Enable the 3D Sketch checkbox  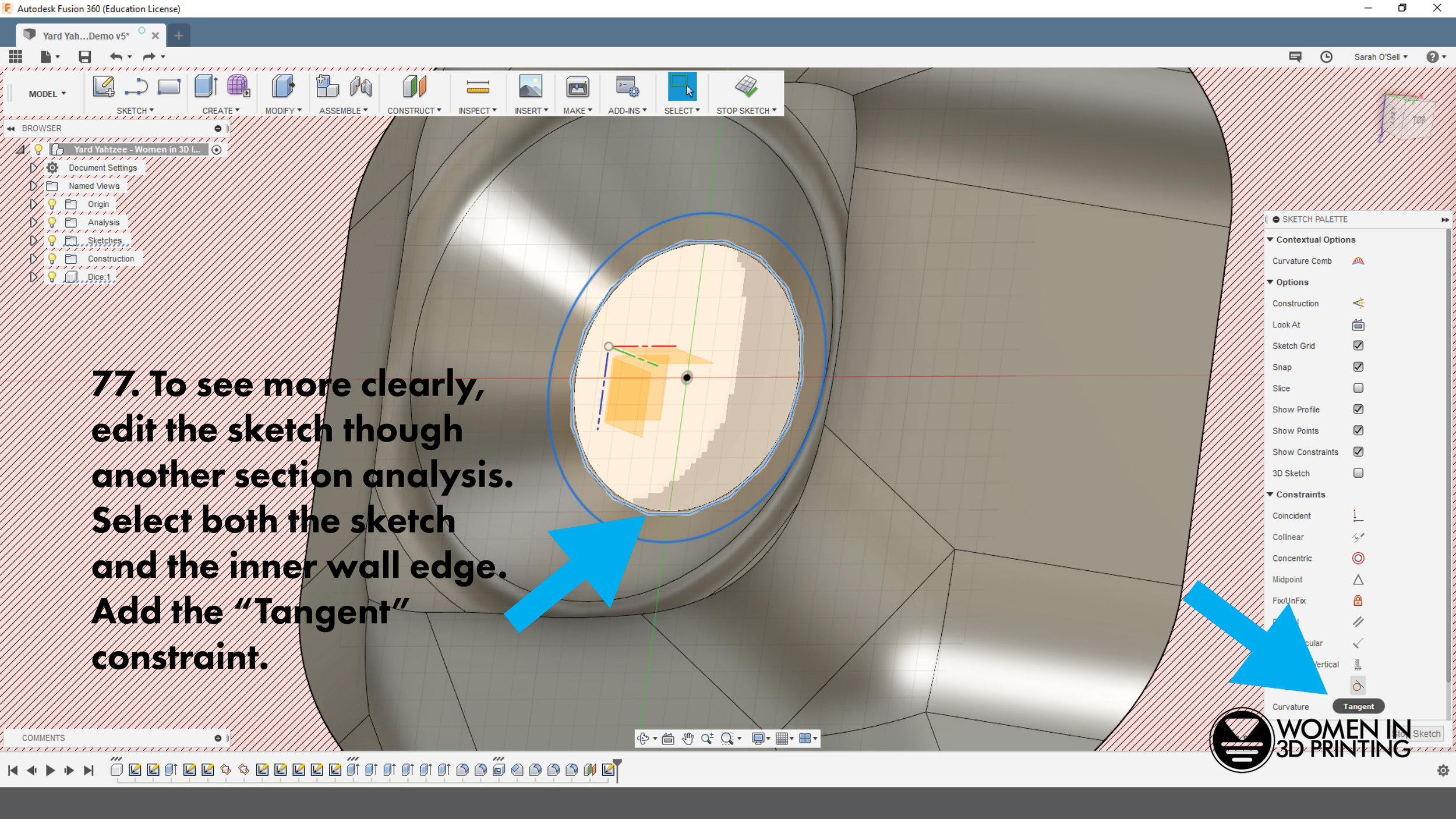coord(1358,473)
